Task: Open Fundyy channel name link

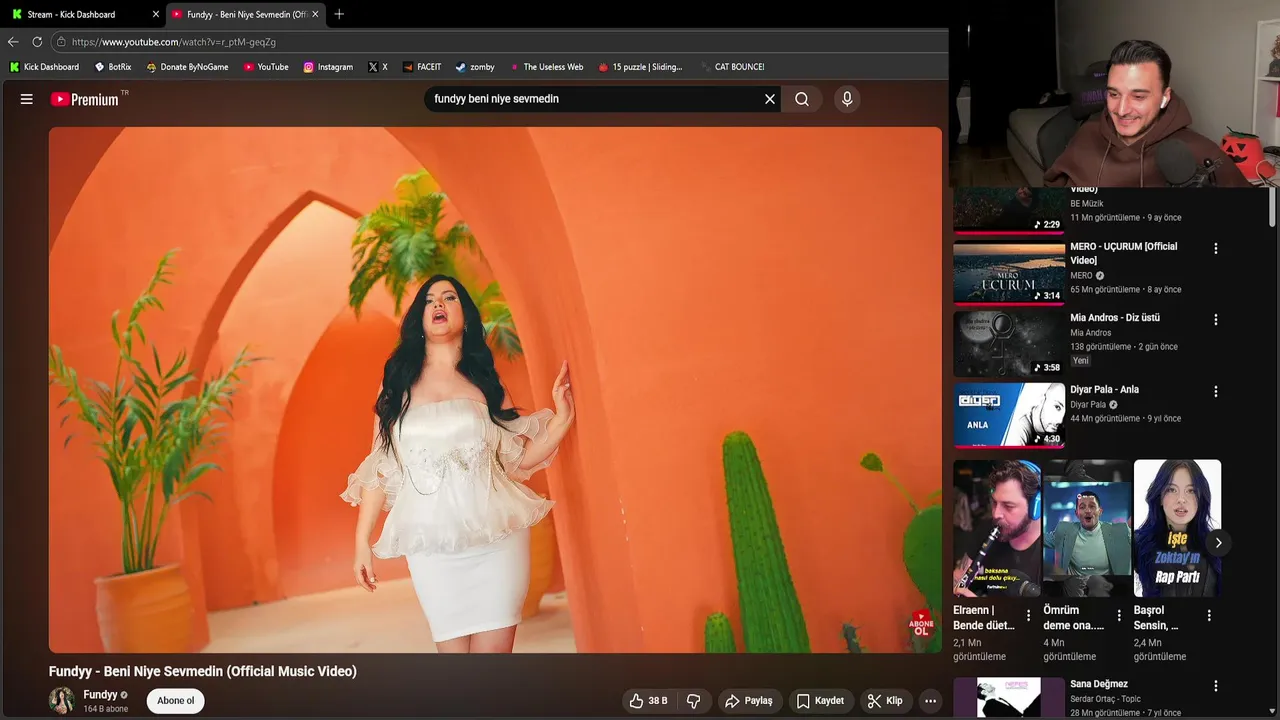Action: click(100, 695)
